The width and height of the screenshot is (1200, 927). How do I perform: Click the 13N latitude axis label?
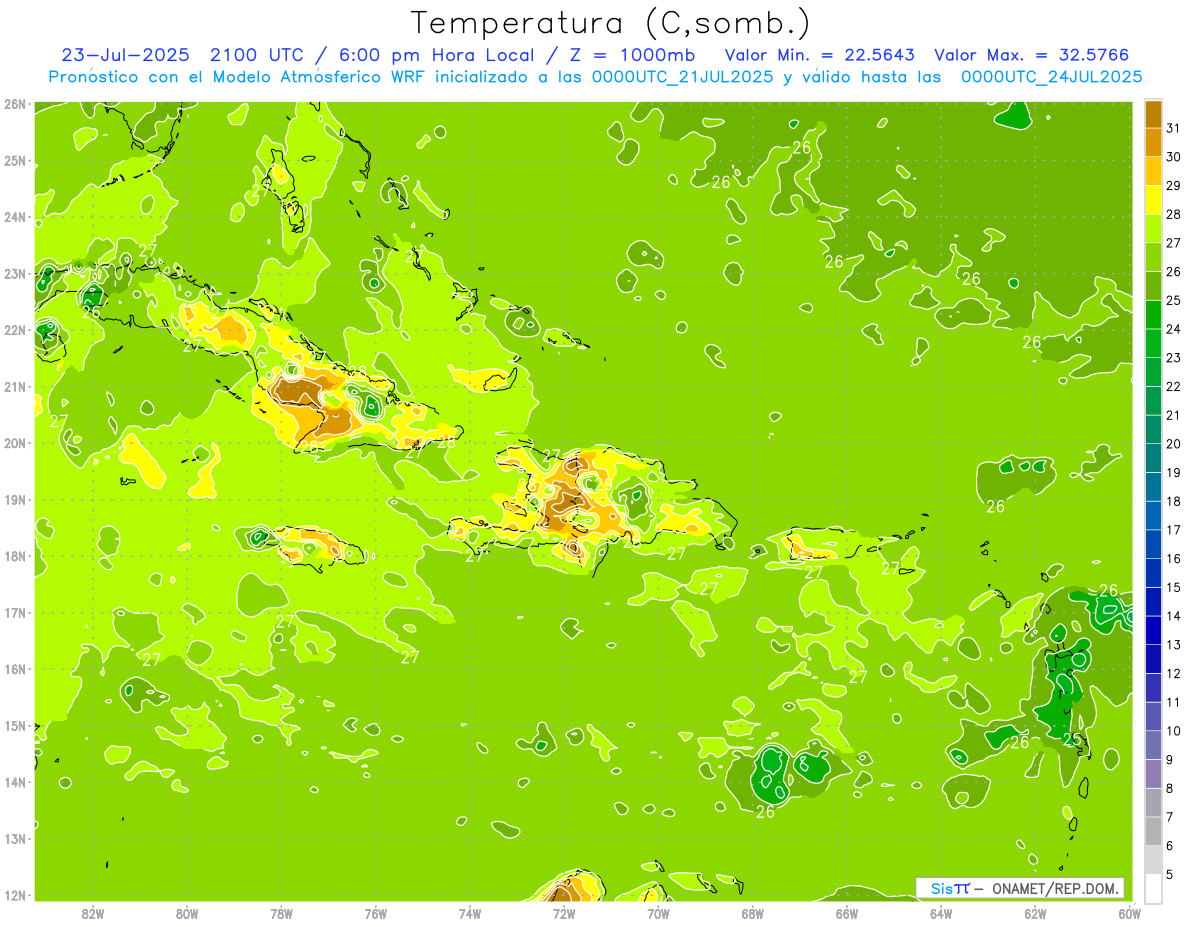(x=15, y=839)
